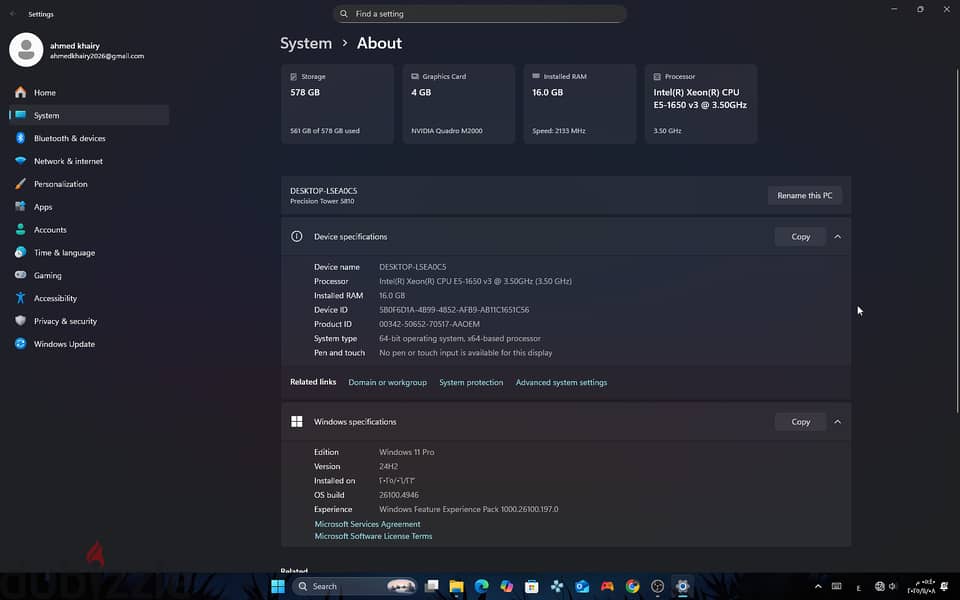960x600 pixels.
Task: Click the taskbar volume icon
Action: (x=892, y=587)
